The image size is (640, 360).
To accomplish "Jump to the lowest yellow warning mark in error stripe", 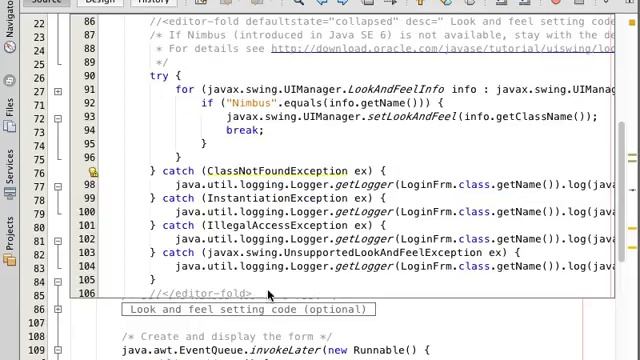I will point(632,248).
